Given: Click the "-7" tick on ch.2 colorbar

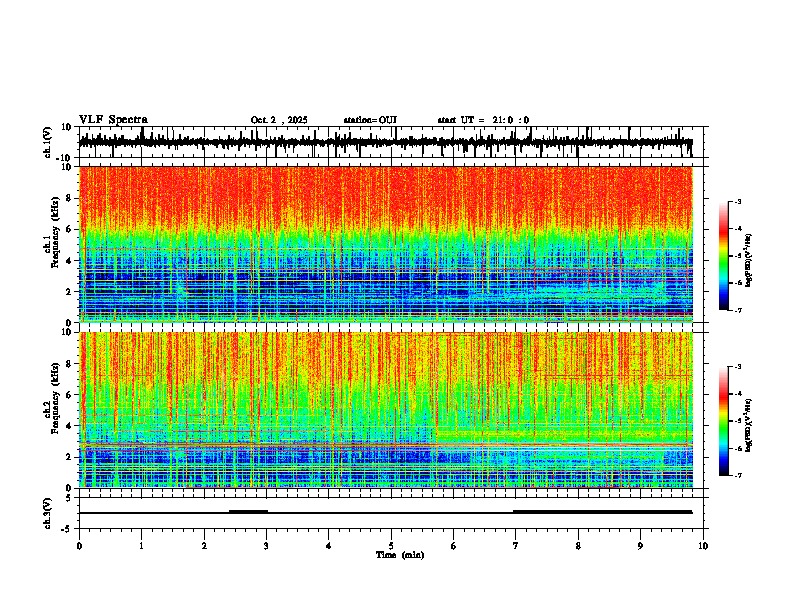Looking at the screenshot, I should pyautogui.click(x=737, y=475).
